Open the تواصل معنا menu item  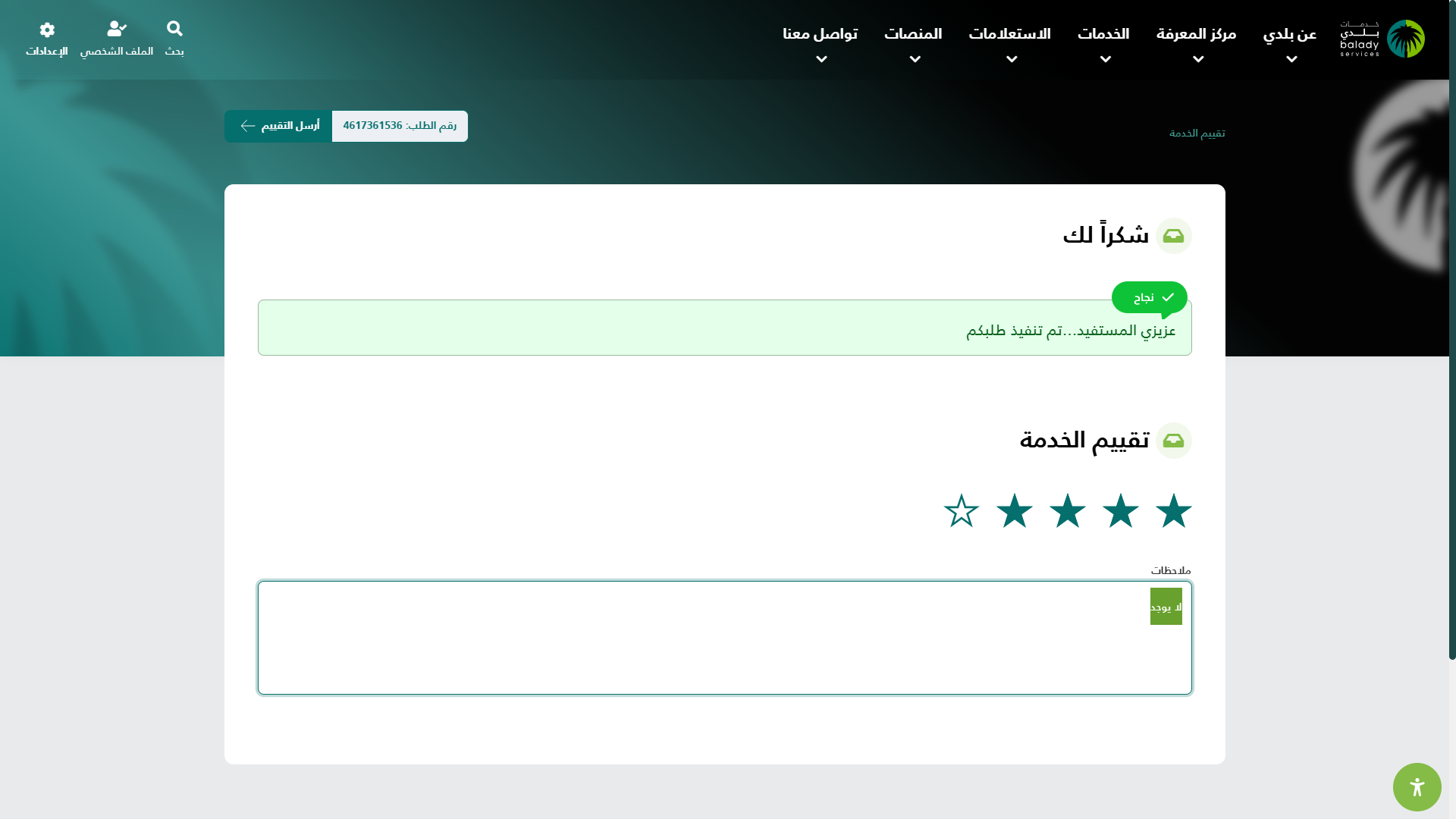point(820,34)
